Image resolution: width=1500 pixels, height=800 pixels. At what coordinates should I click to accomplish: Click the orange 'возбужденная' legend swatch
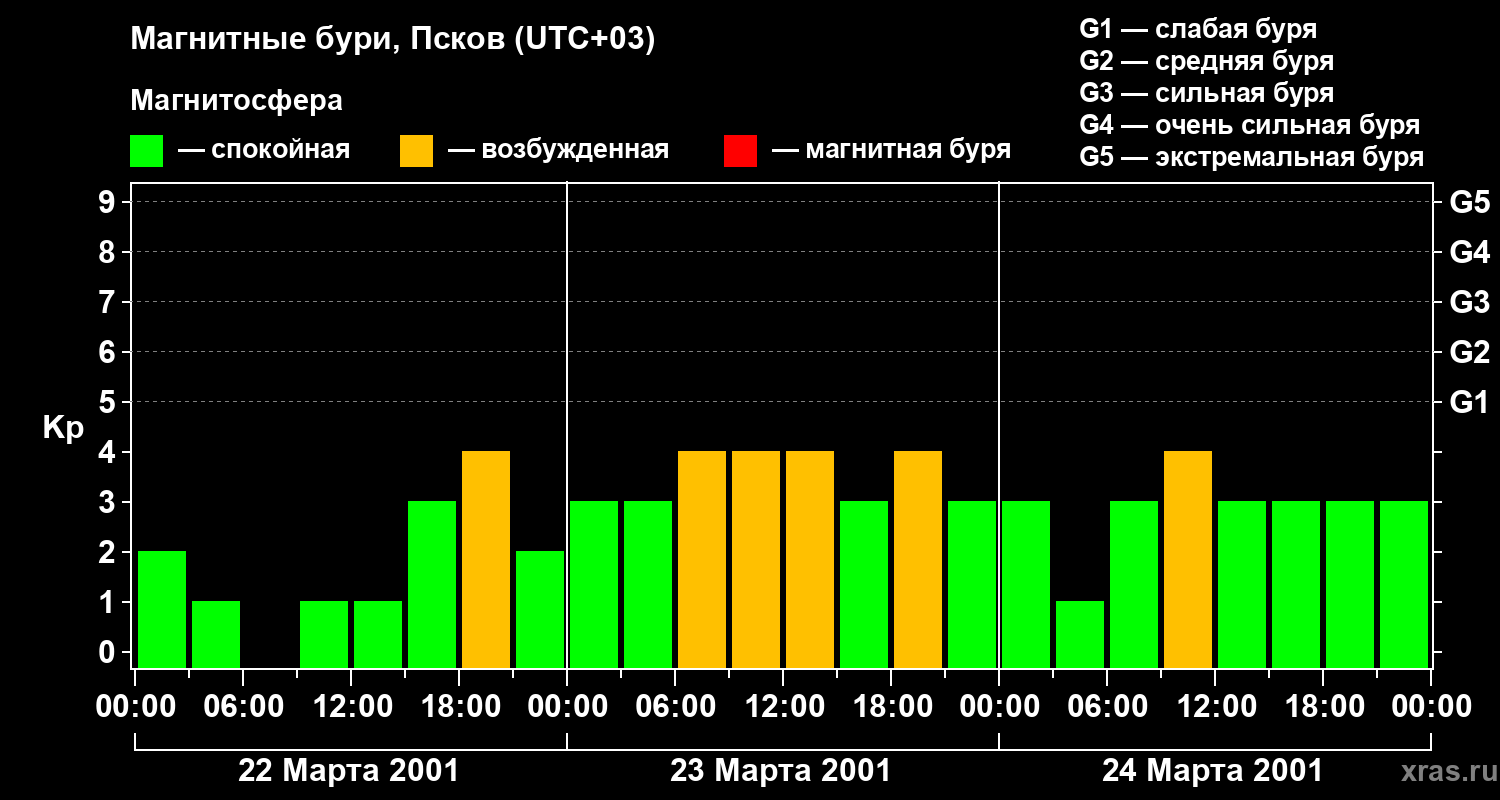tap(417, 151)
